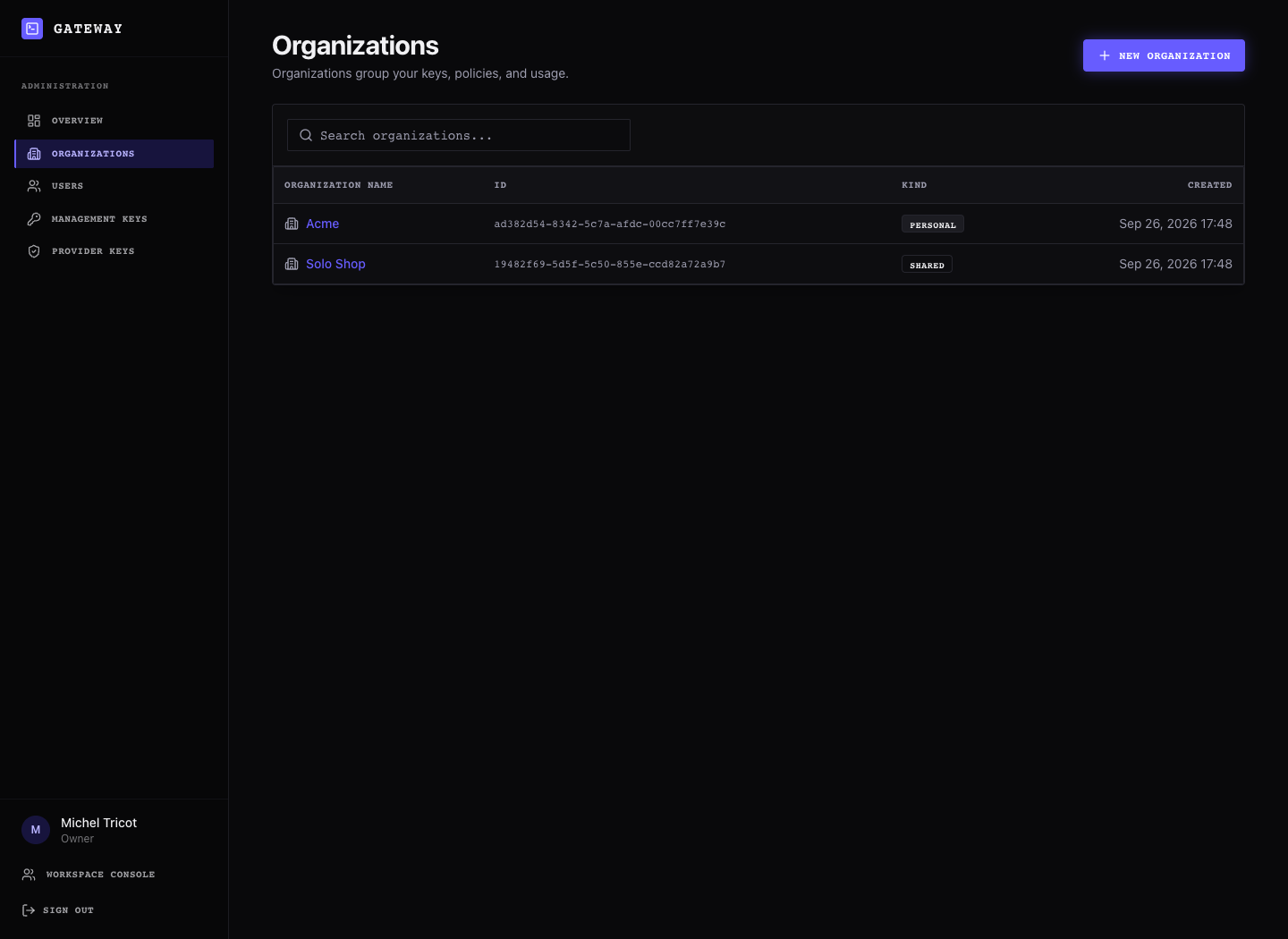Click the Overview grid icon
Screen dimensions: 1288x939
pyautogui.click(x=34, y=121)
